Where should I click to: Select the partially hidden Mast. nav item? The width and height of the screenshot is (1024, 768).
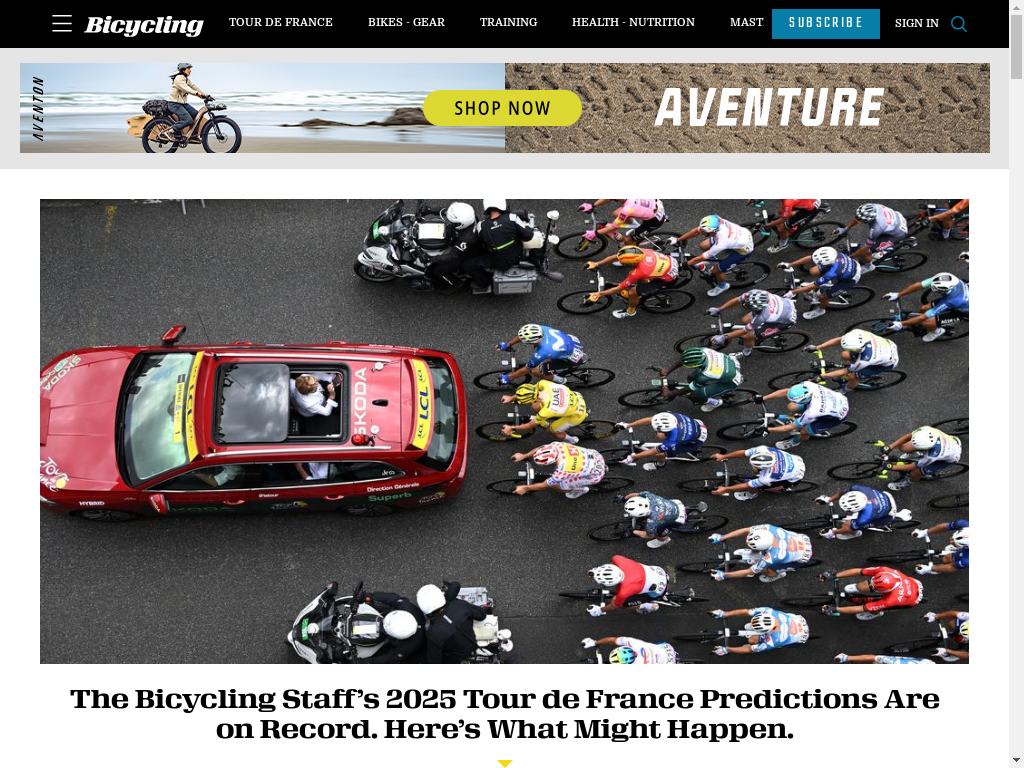(x=746, y=22)
